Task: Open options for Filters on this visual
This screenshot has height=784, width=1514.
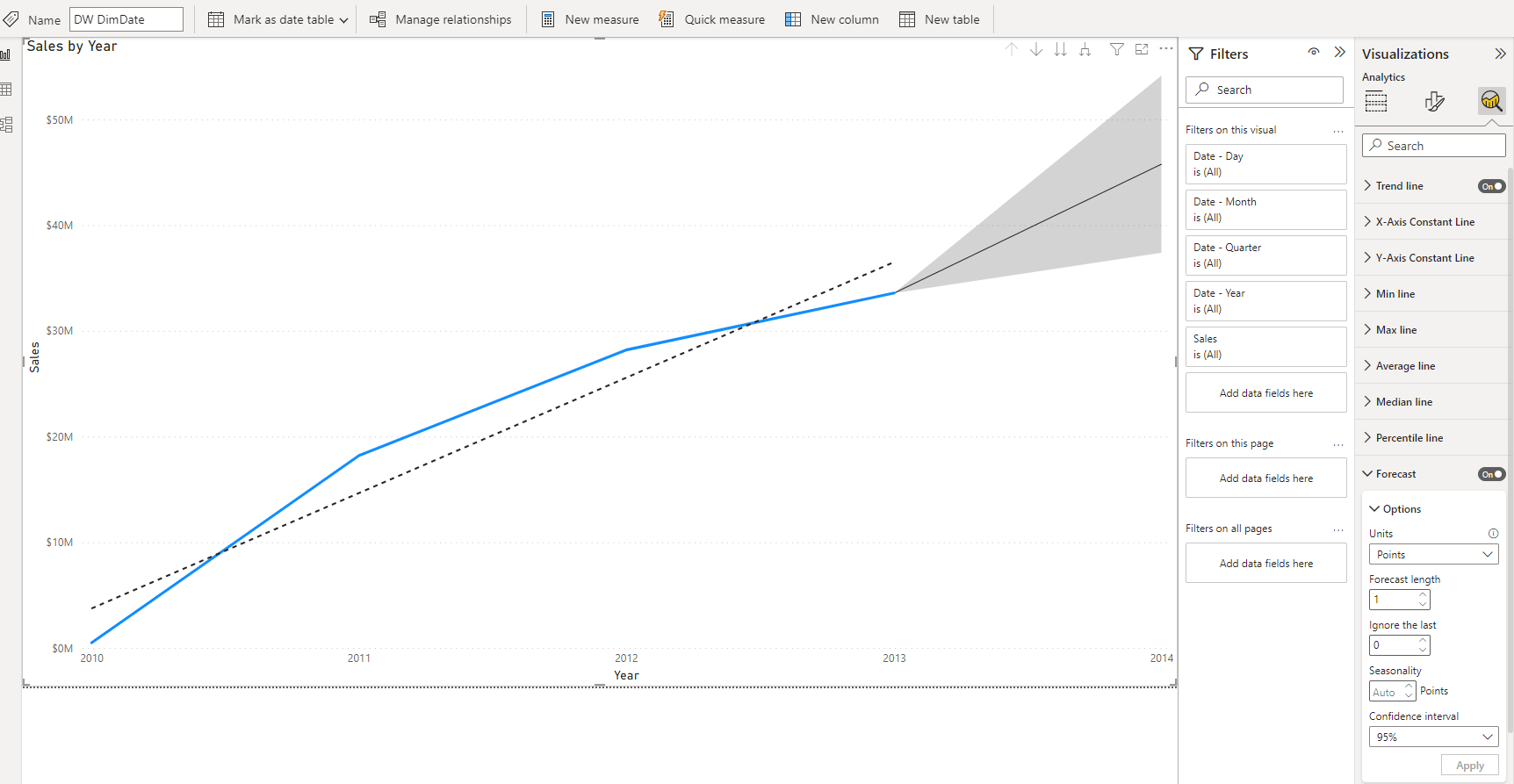Action: (1338, 131)
